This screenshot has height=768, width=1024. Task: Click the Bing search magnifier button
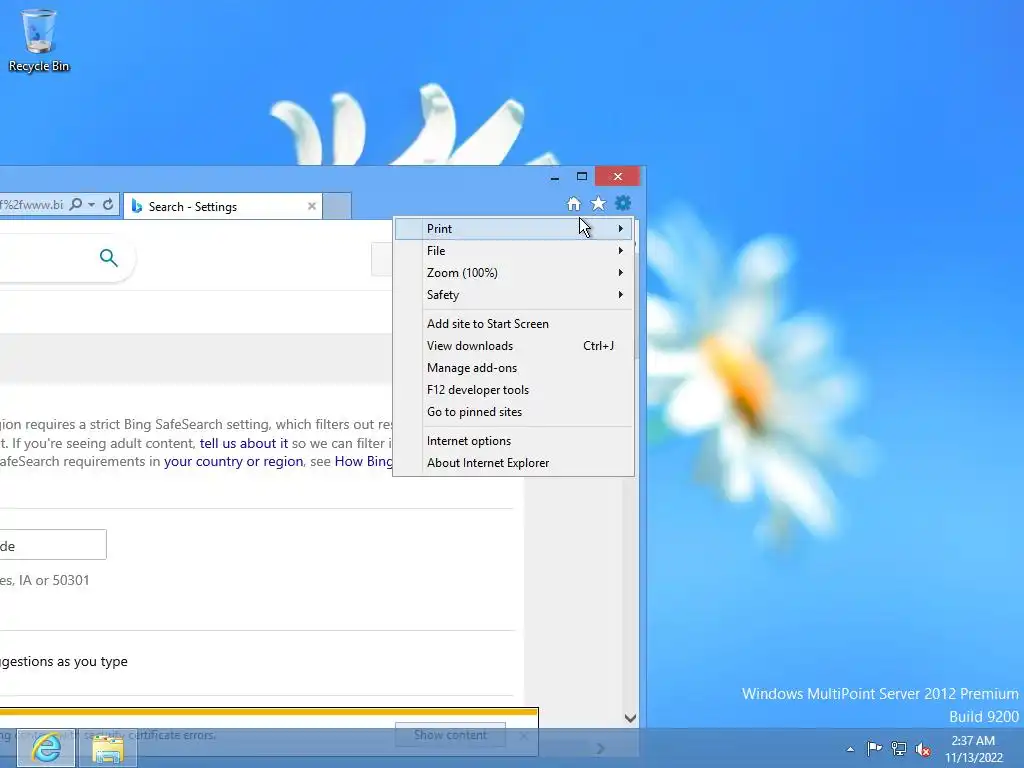pos(108,258)
